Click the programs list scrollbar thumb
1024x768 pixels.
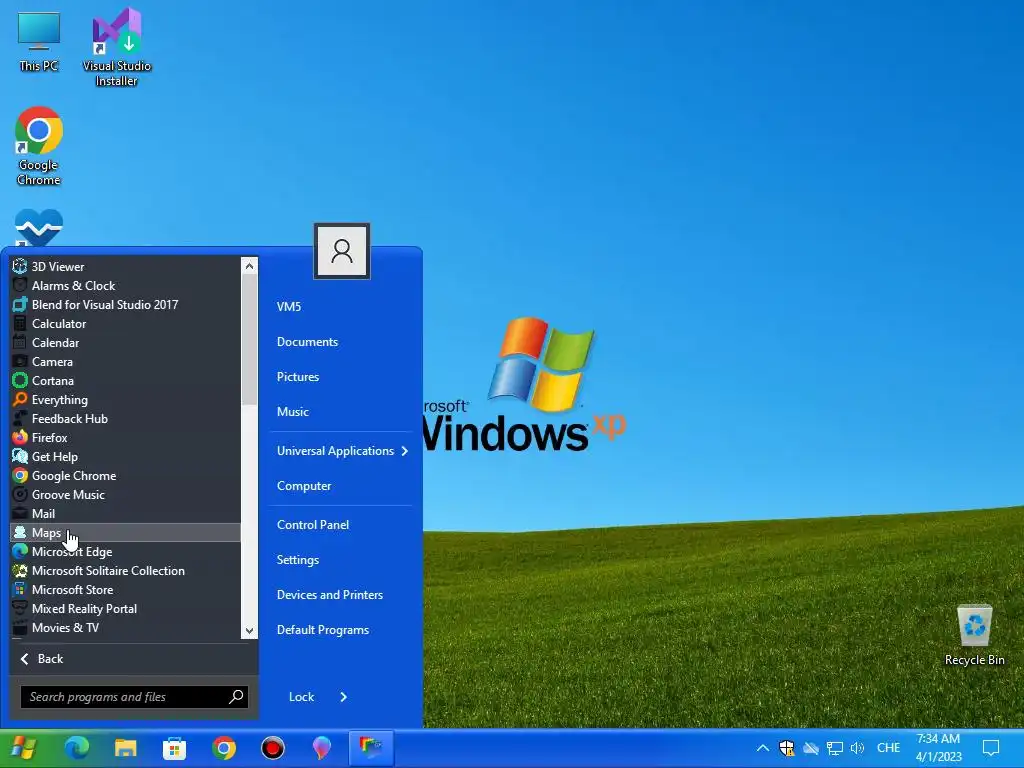pyautogui.click(x=249, y=340)
